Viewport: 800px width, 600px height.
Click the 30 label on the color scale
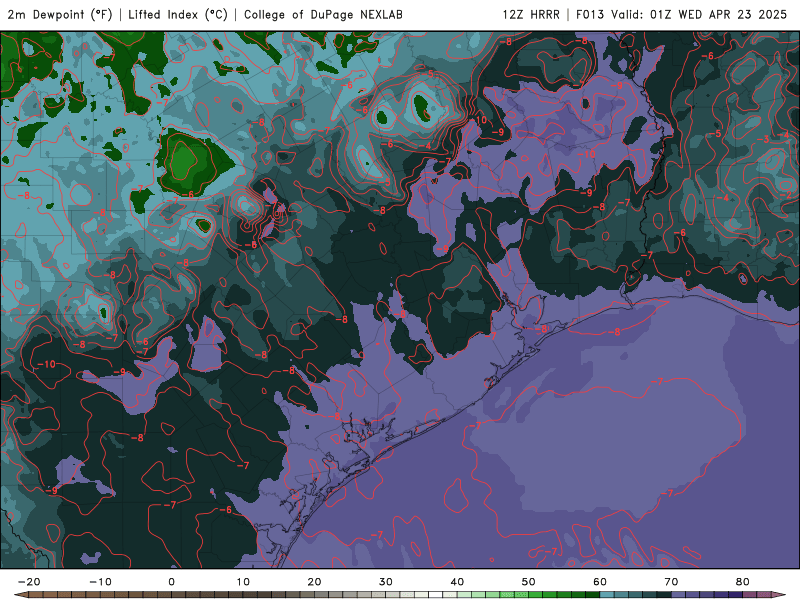386,582
